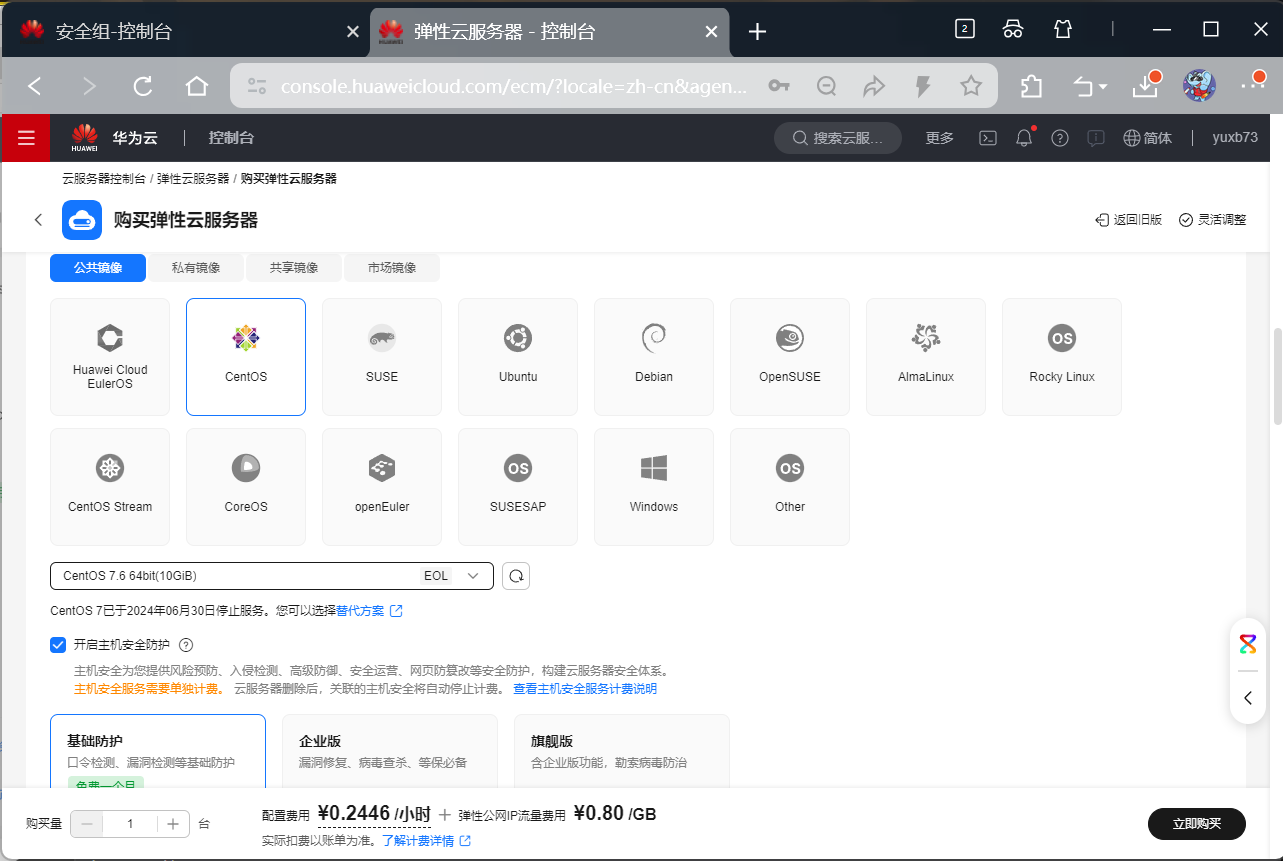Open the yuxb73 account menu
1283x861 pixels.
(1235, 138)
